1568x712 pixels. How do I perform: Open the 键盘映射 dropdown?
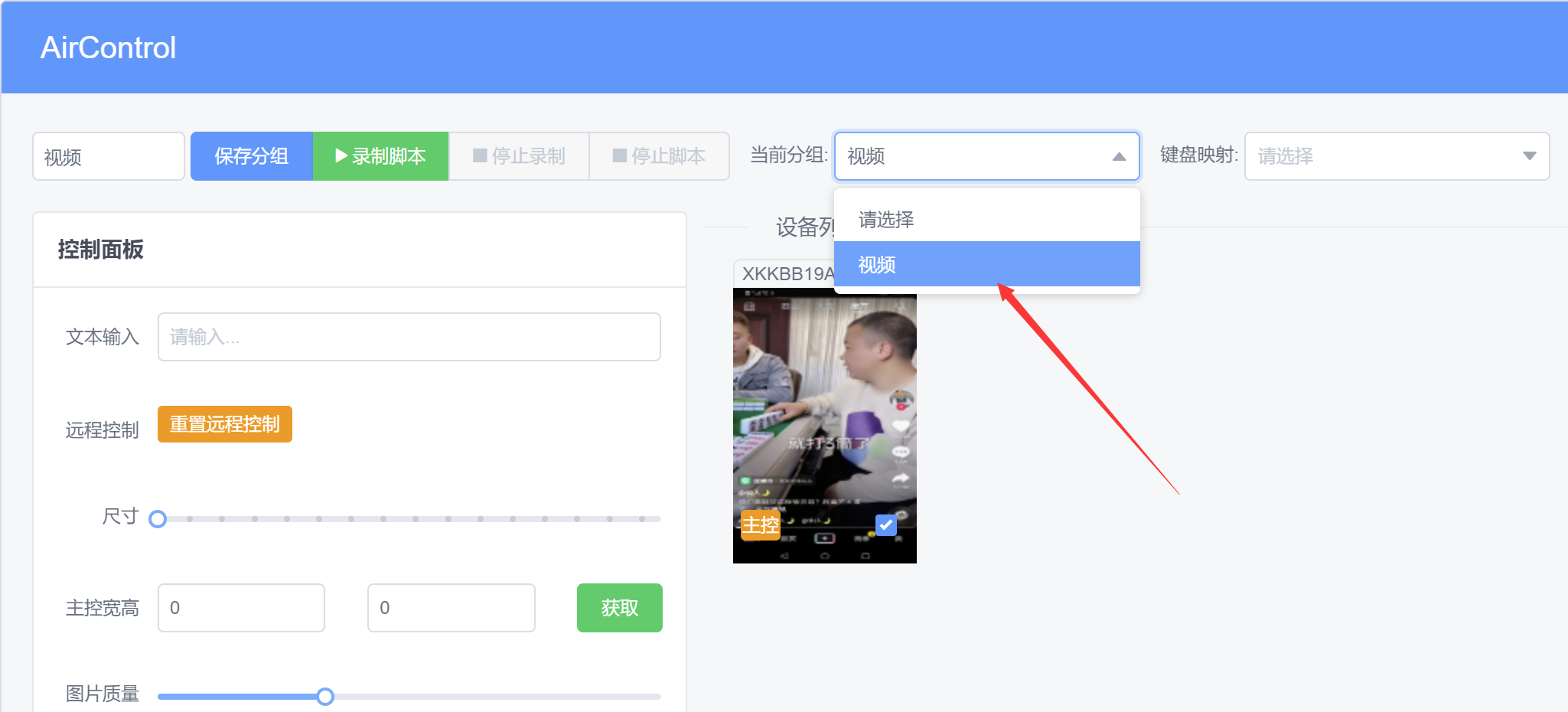pyautogui.click(x=1397, y=156)
